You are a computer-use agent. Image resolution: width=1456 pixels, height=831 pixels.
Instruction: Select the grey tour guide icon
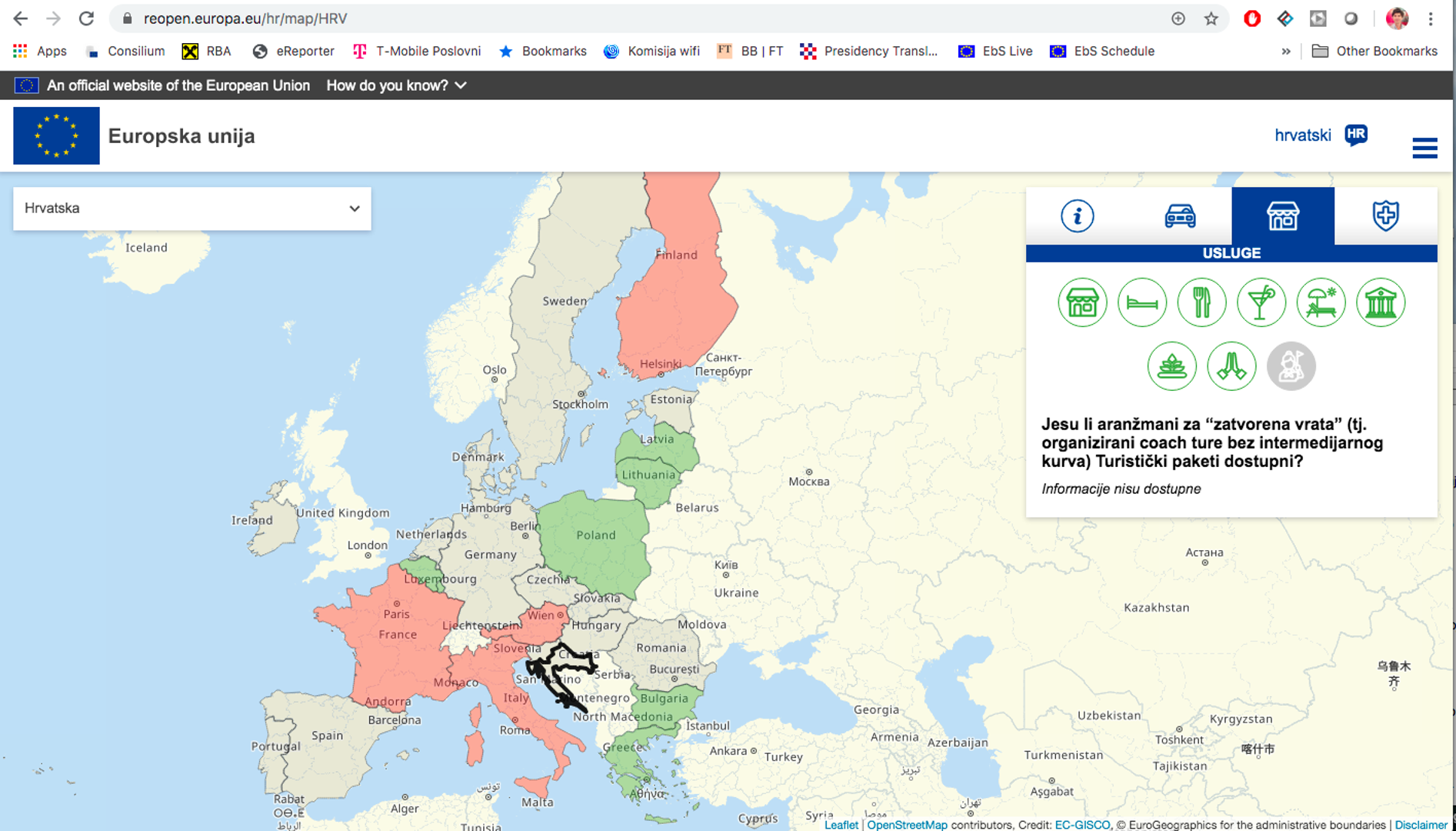pos(1291,366)
